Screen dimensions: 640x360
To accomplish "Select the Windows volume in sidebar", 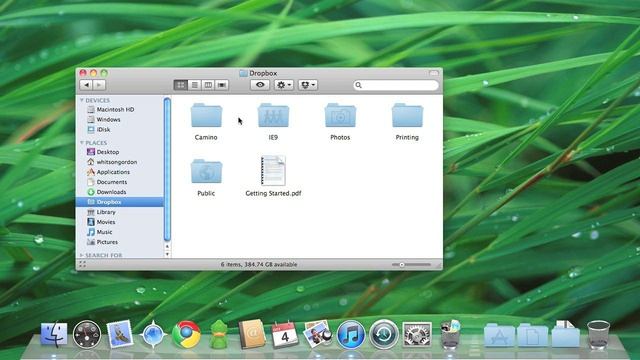I will 120,120.
